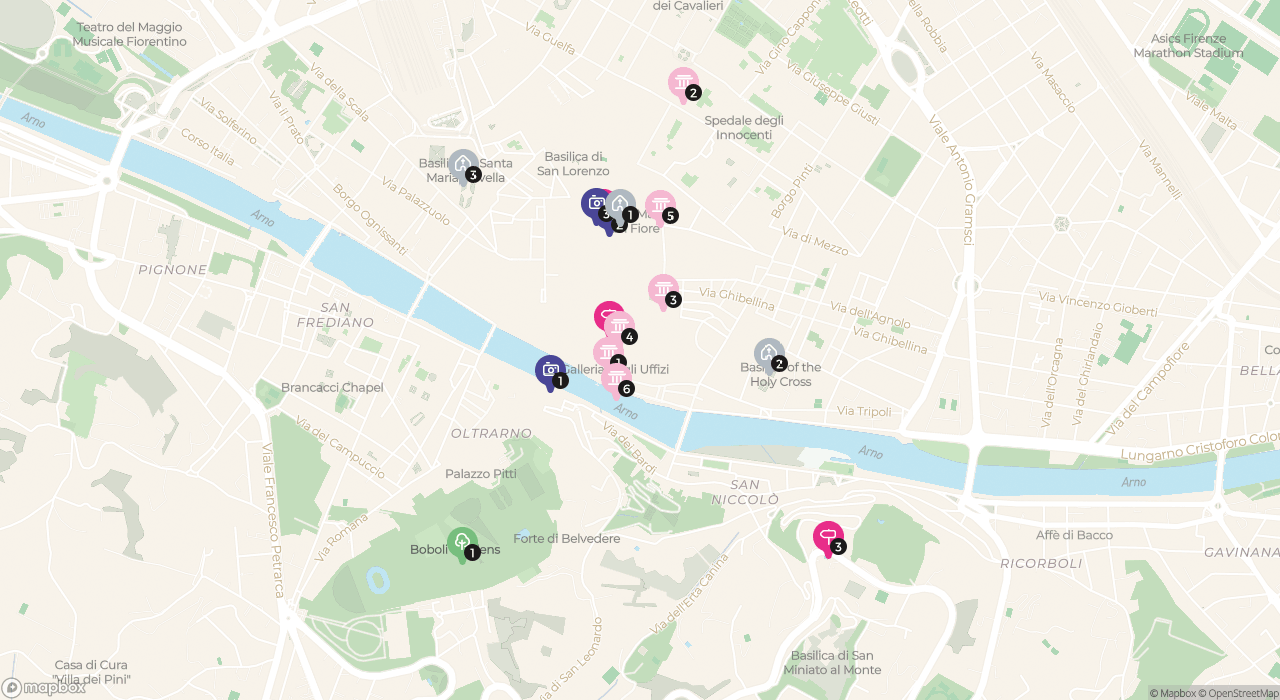Select gray church marker 3 at Santa Maria Novella
1280x700 pixels.
click(463, 167)
